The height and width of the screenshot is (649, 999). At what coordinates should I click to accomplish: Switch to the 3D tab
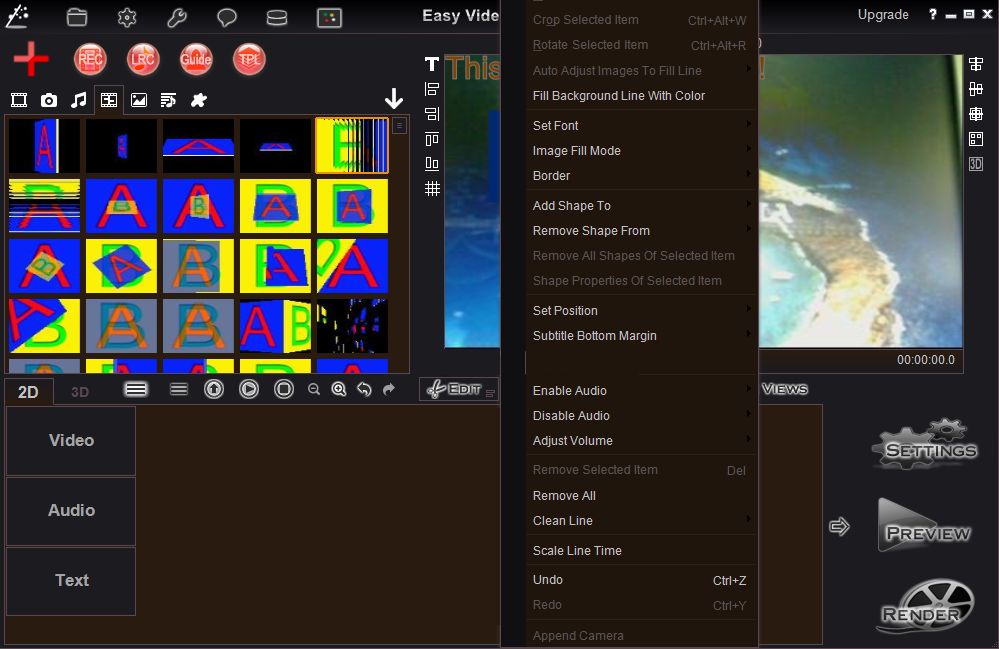(x=80, y=392)
